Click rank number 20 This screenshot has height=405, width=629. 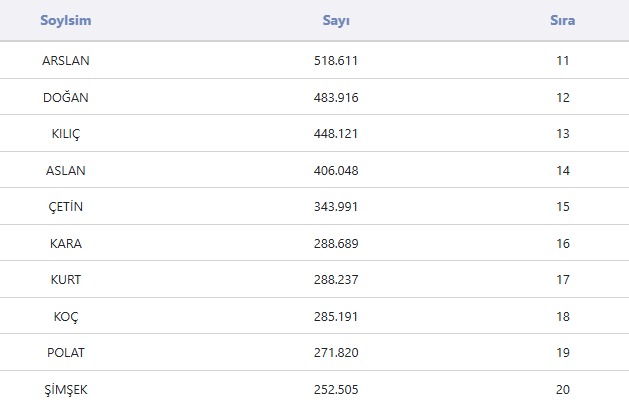tap(563, 389)
